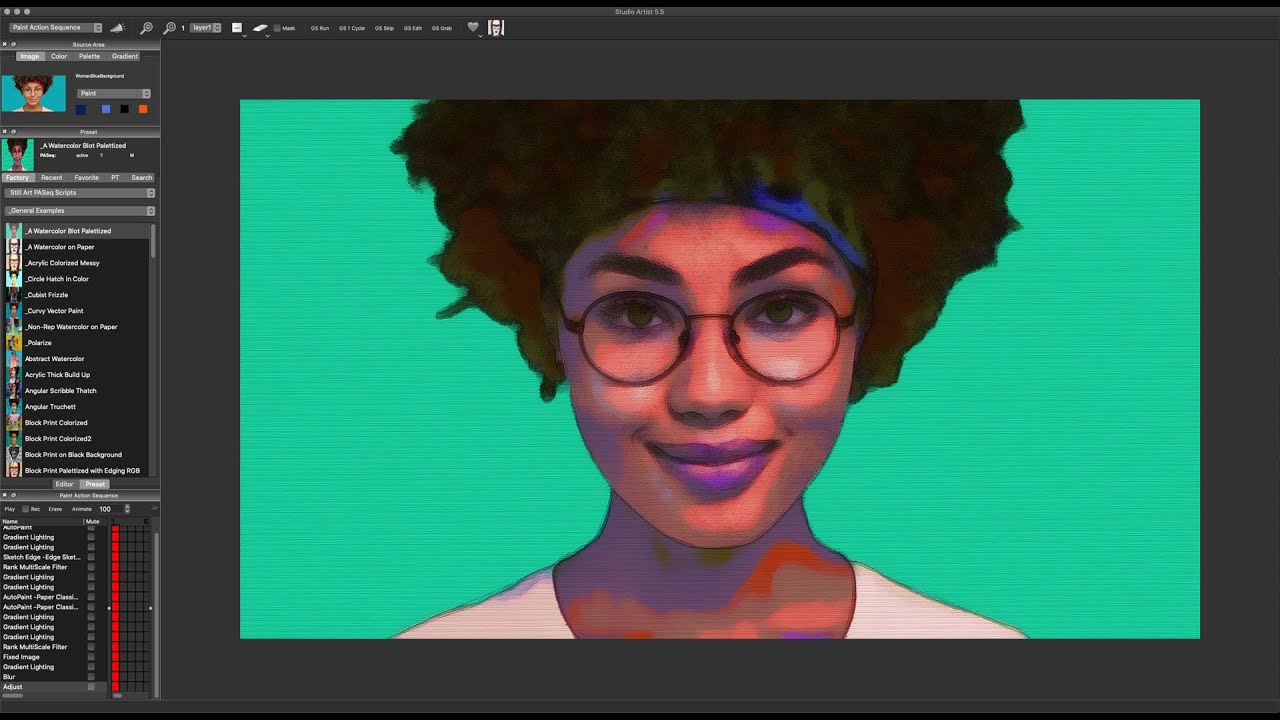Close the Paint Action Sequence panel X icon

[4, 495]
